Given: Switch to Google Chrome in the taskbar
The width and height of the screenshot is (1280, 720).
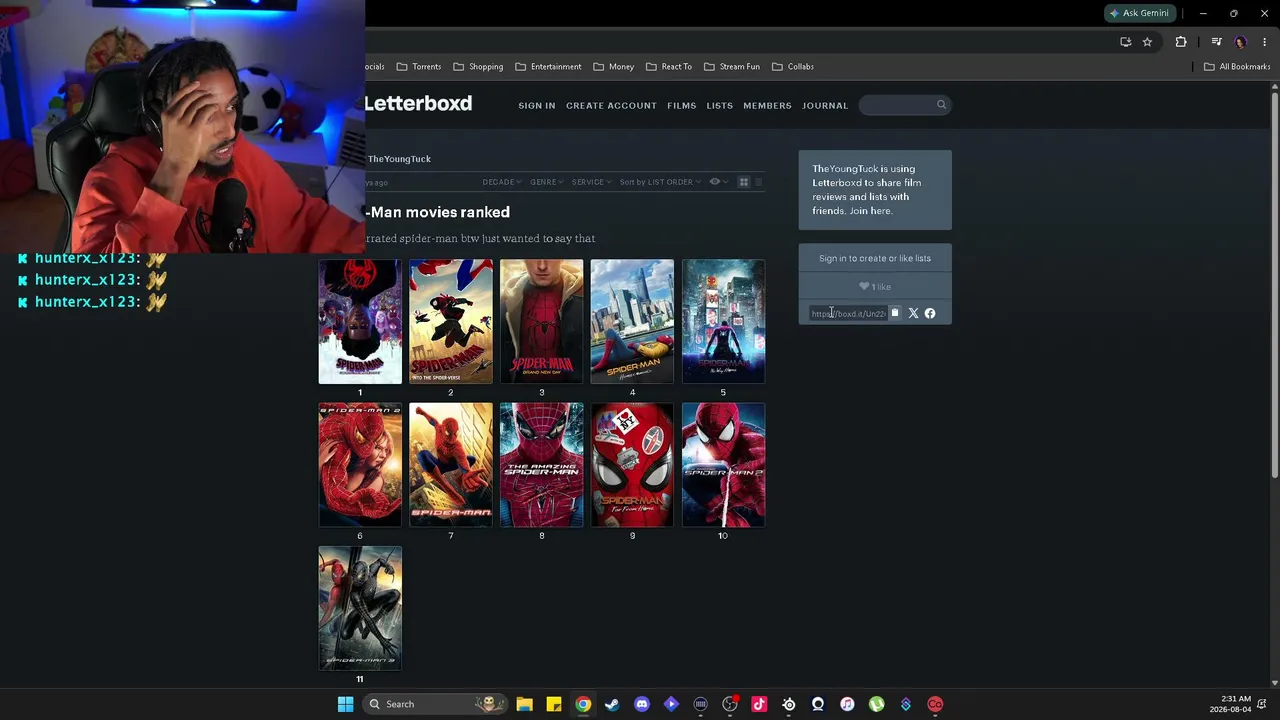Looking at the screenshot, I should coord(583,704).
